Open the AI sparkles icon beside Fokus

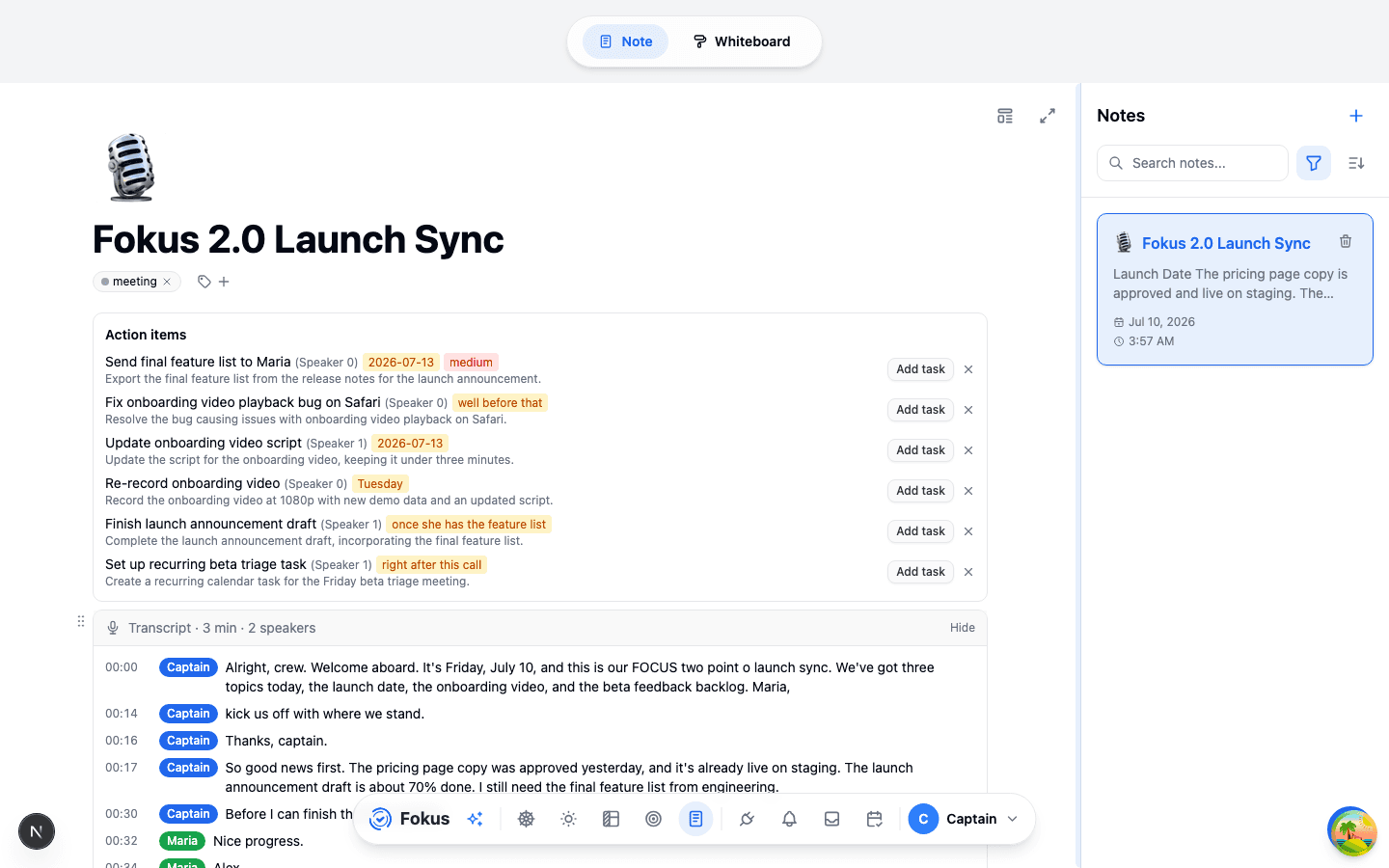tap(476, 819)
